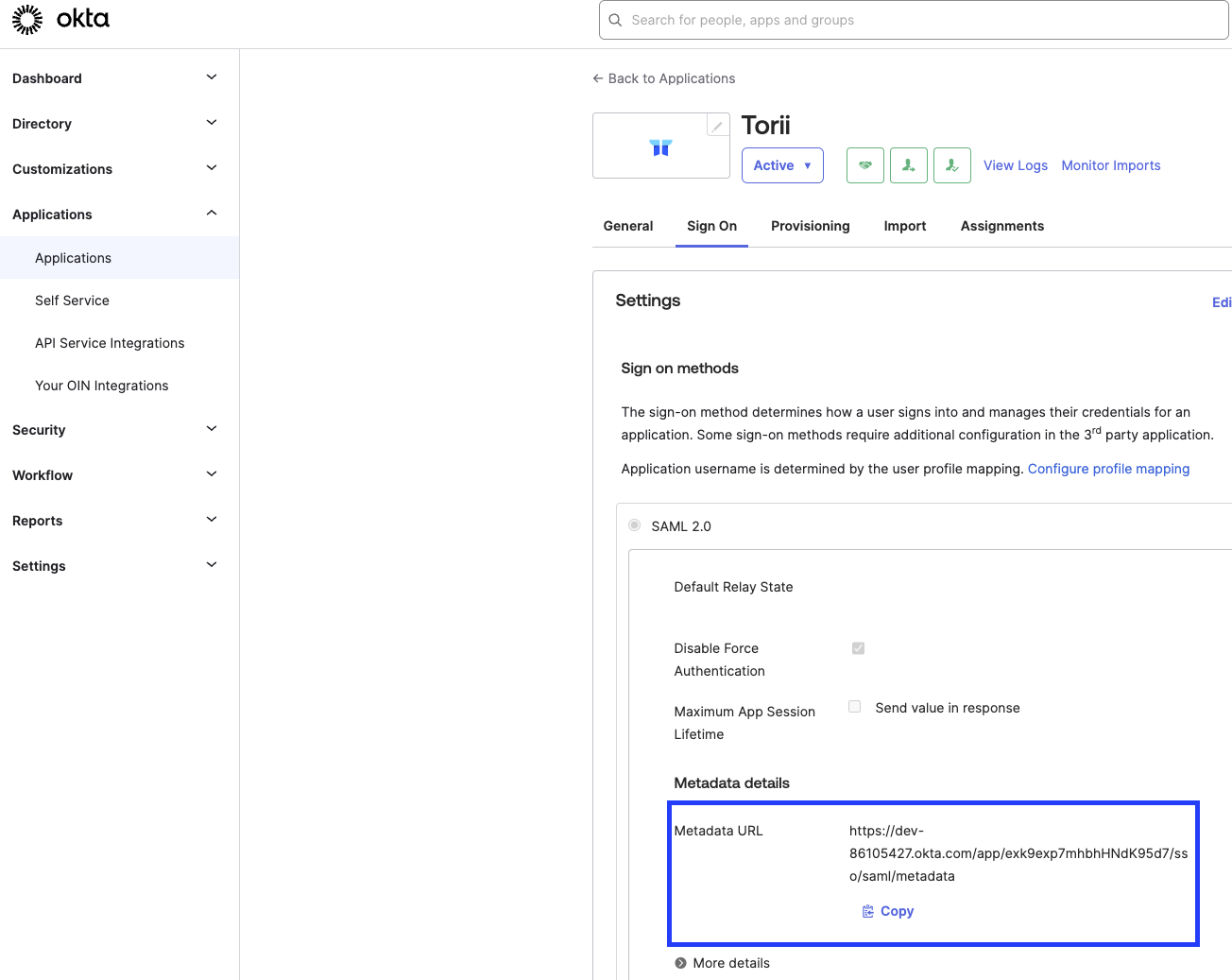Click the Torii app logo image

(x=660, y=147)
